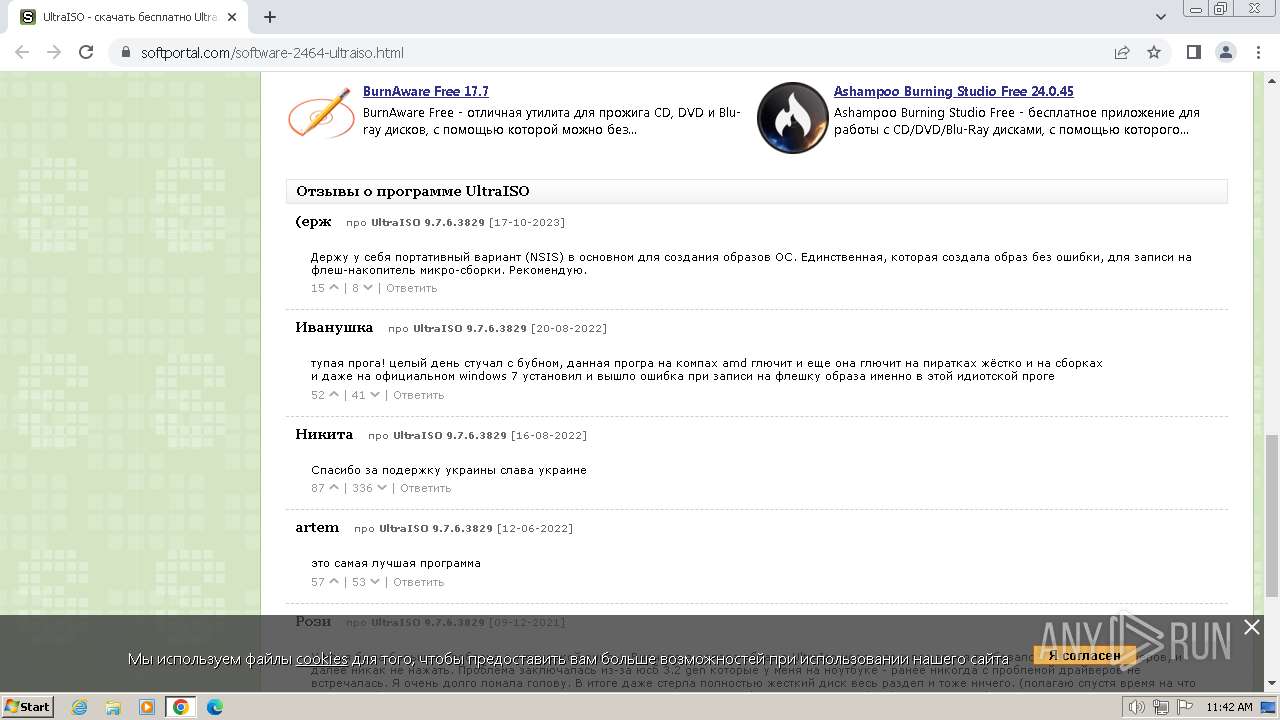1280x720 pixels.
Task: Accept cookies with Я согласен button
Action: click(x=1085, y=656)
